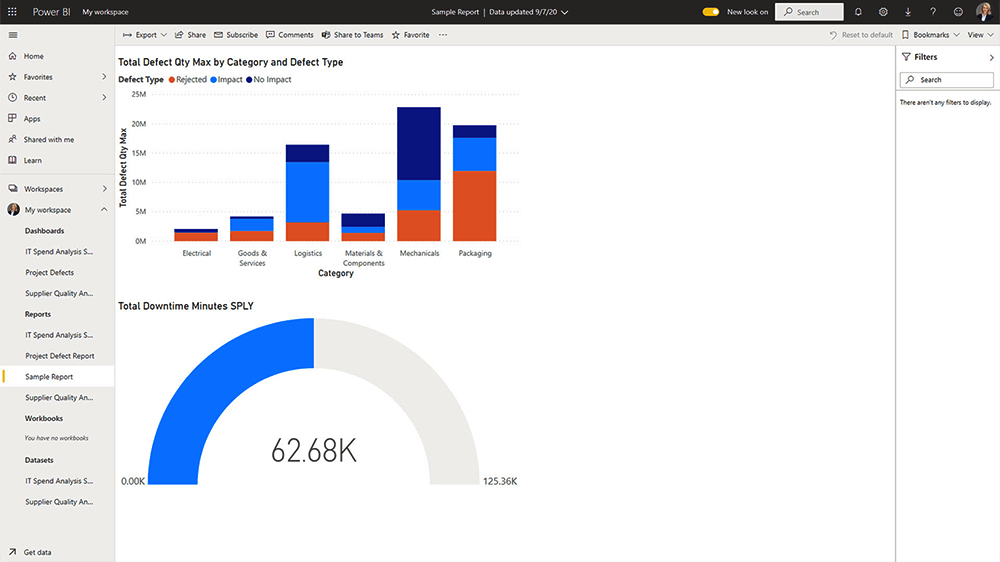This screenshot has width=1000, height=562.
Task: Collapse the Filters pane chevron
Action: pyautogui.click(x=991, y=57)
